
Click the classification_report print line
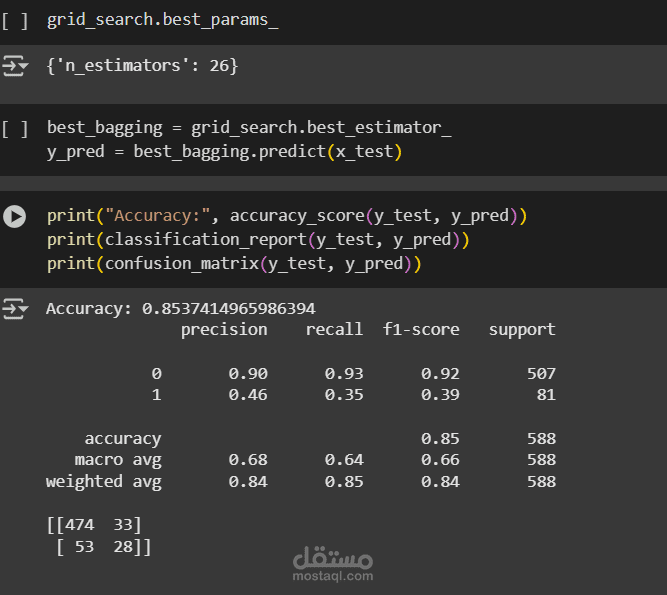258,240
